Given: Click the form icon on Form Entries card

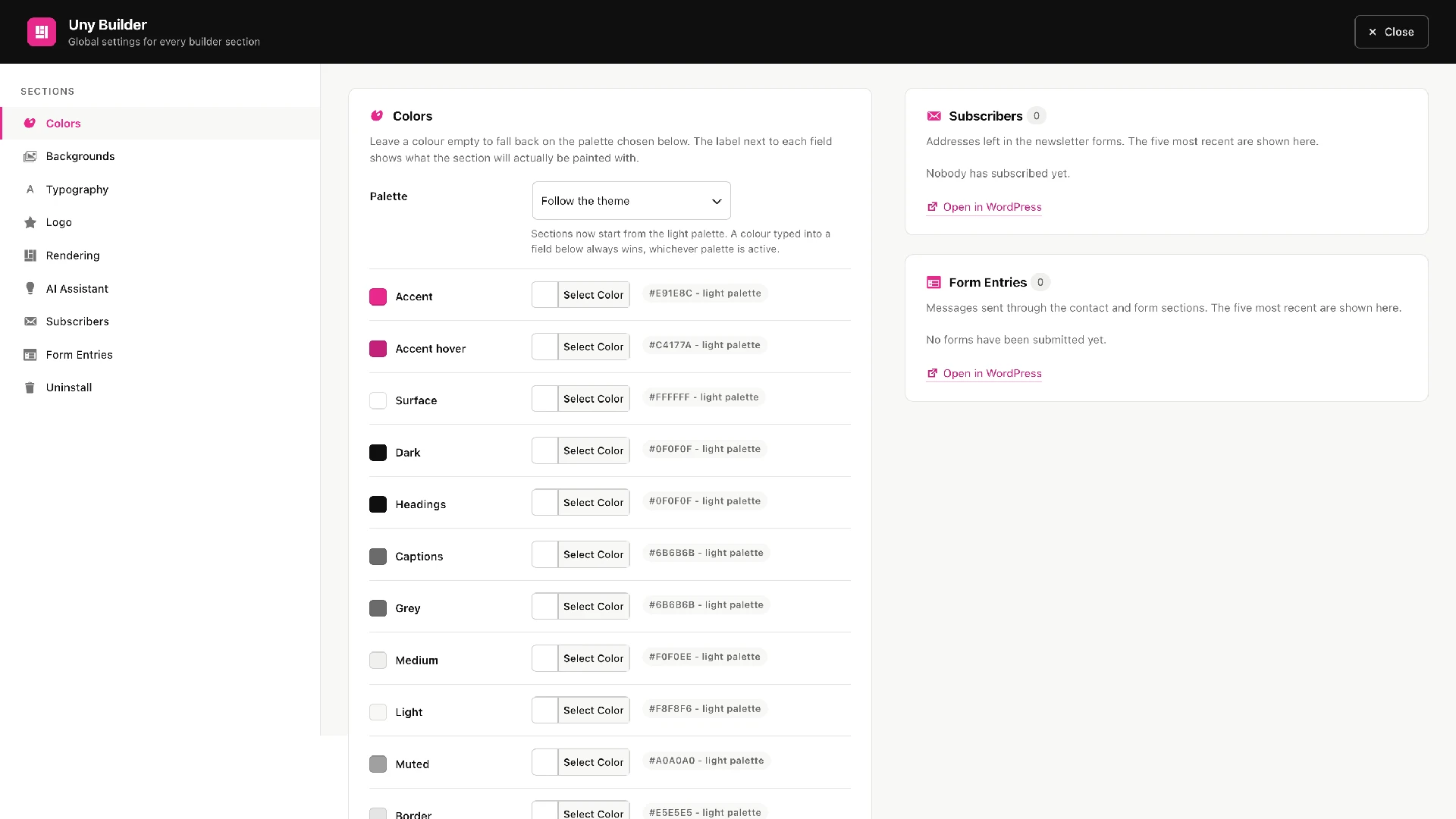Looking at the screenshot, I should click(934, 282).
